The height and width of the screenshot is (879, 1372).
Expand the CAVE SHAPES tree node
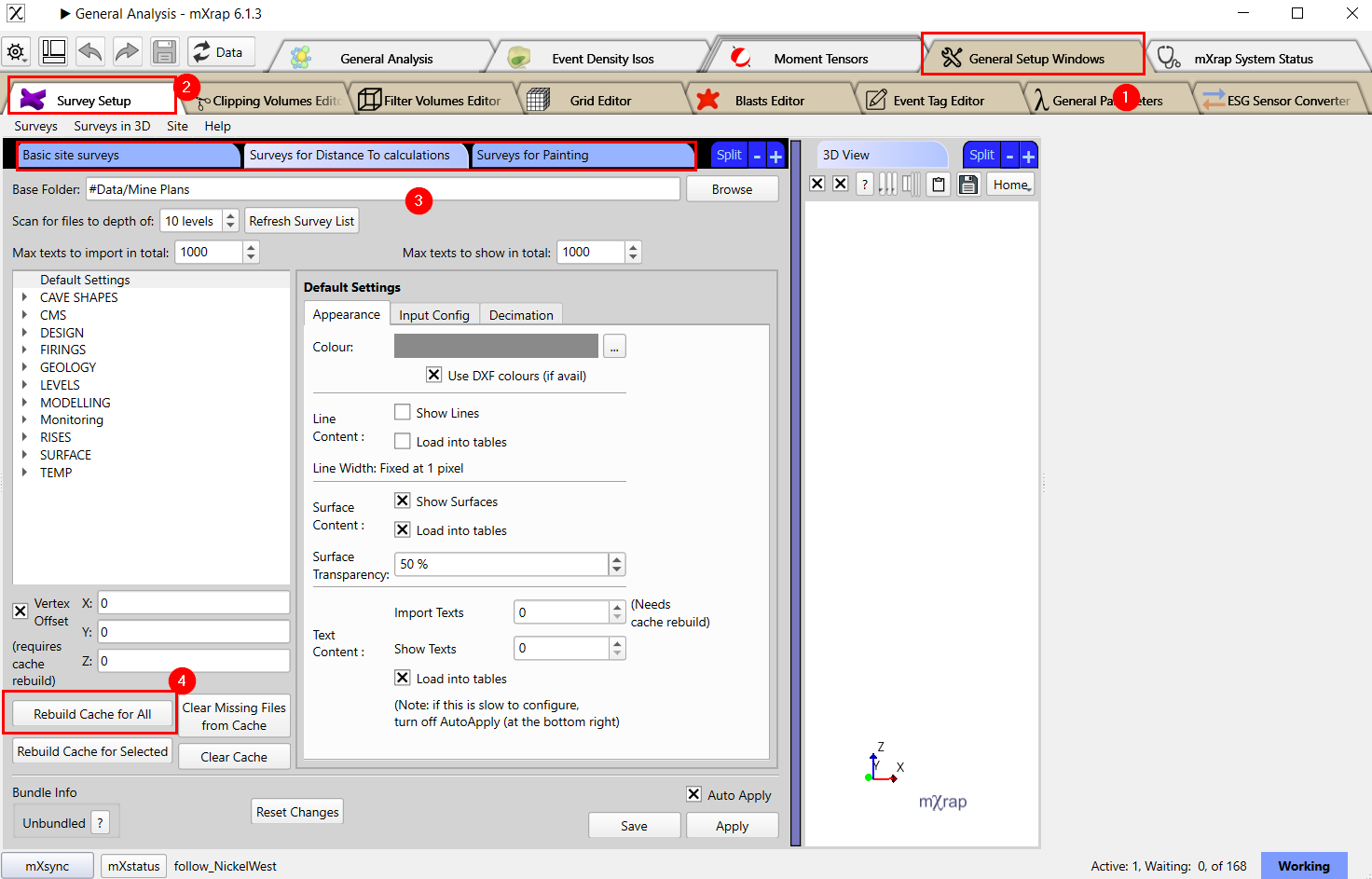(24, 297)
